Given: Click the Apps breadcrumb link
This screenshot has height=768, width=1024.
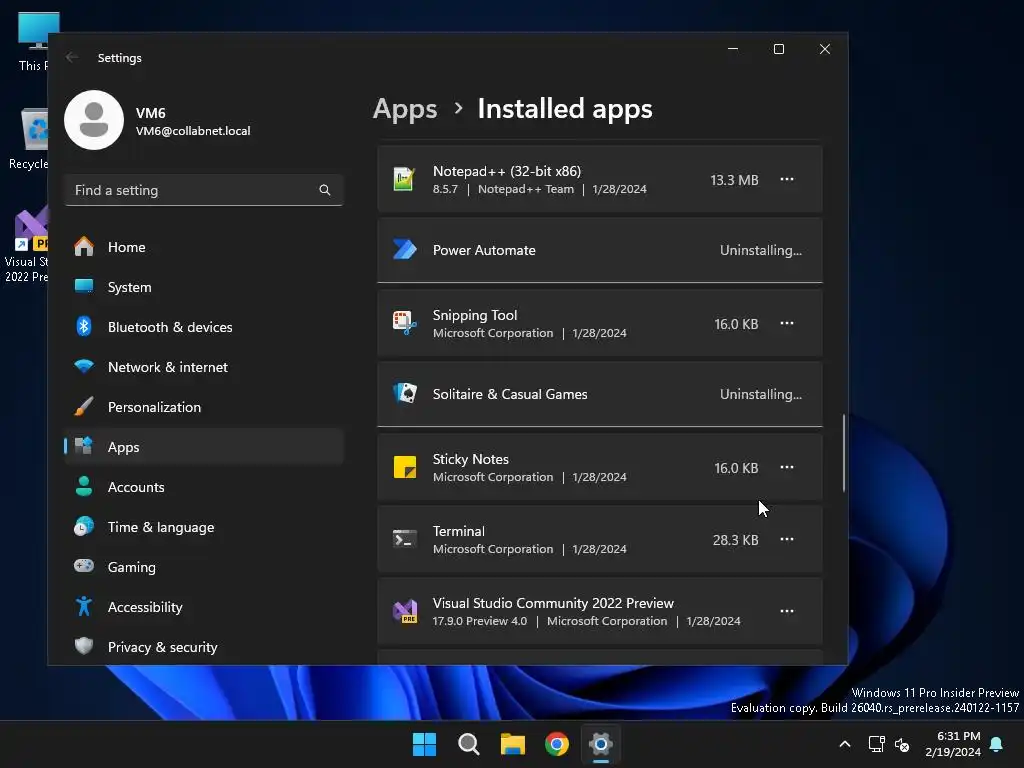Looking at the screenshot, I should [405, 108].
